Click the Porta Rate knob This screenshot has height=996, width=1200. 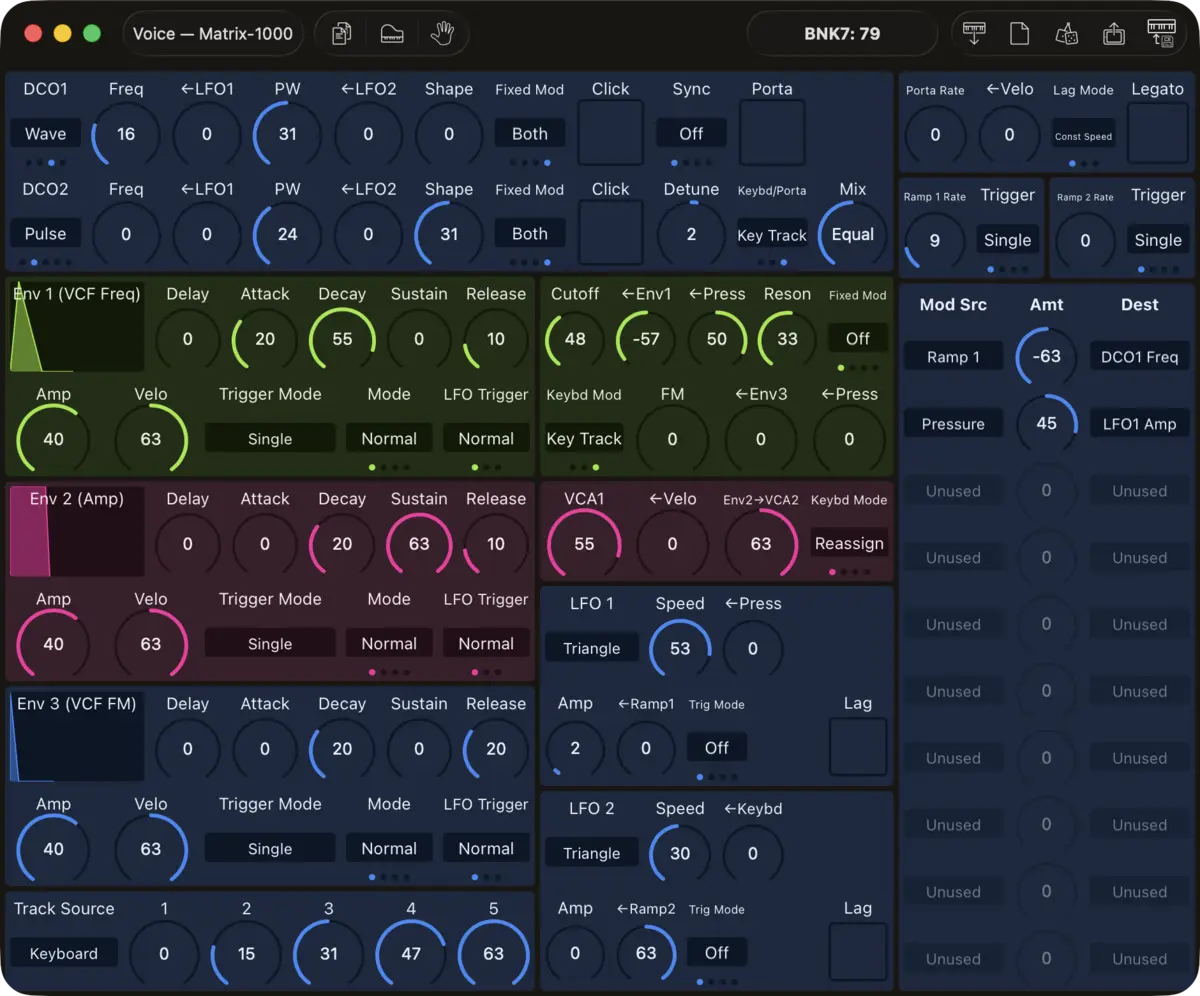coord(935,134)
